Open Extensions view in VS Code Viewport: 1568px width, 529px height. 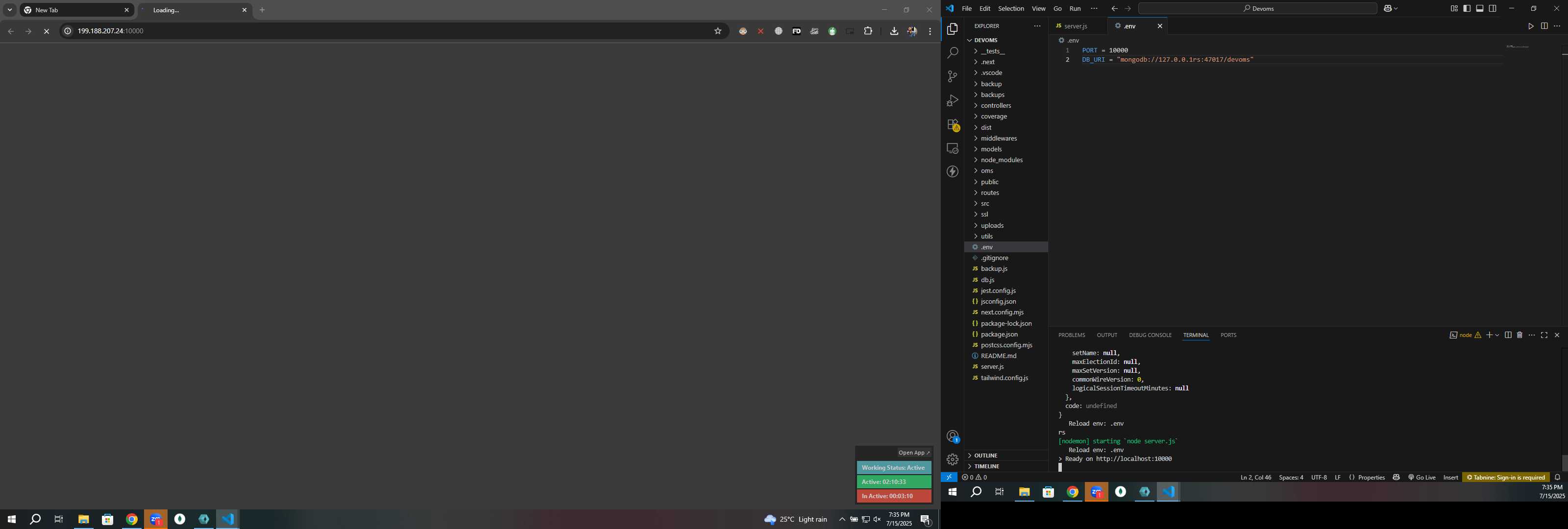[953, 125]
